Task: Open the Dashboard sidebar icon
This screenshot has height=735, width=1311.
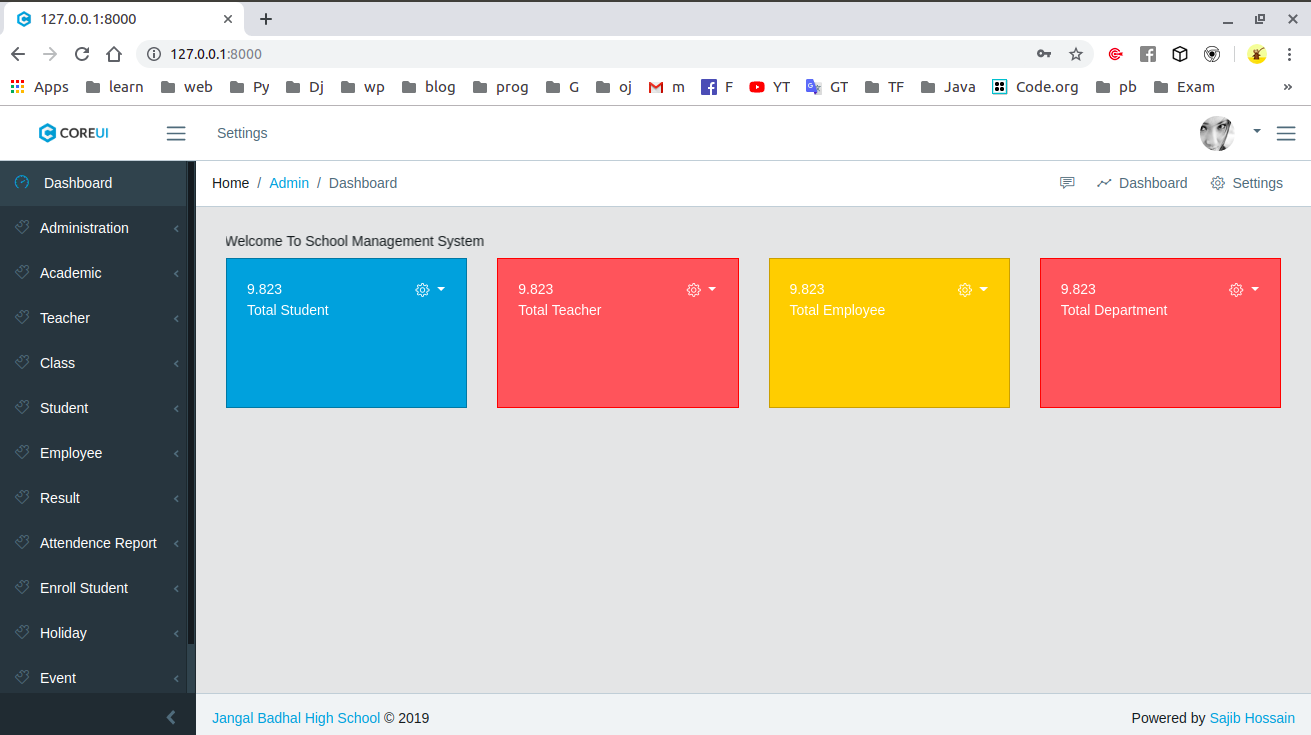Action: point(21,183)
